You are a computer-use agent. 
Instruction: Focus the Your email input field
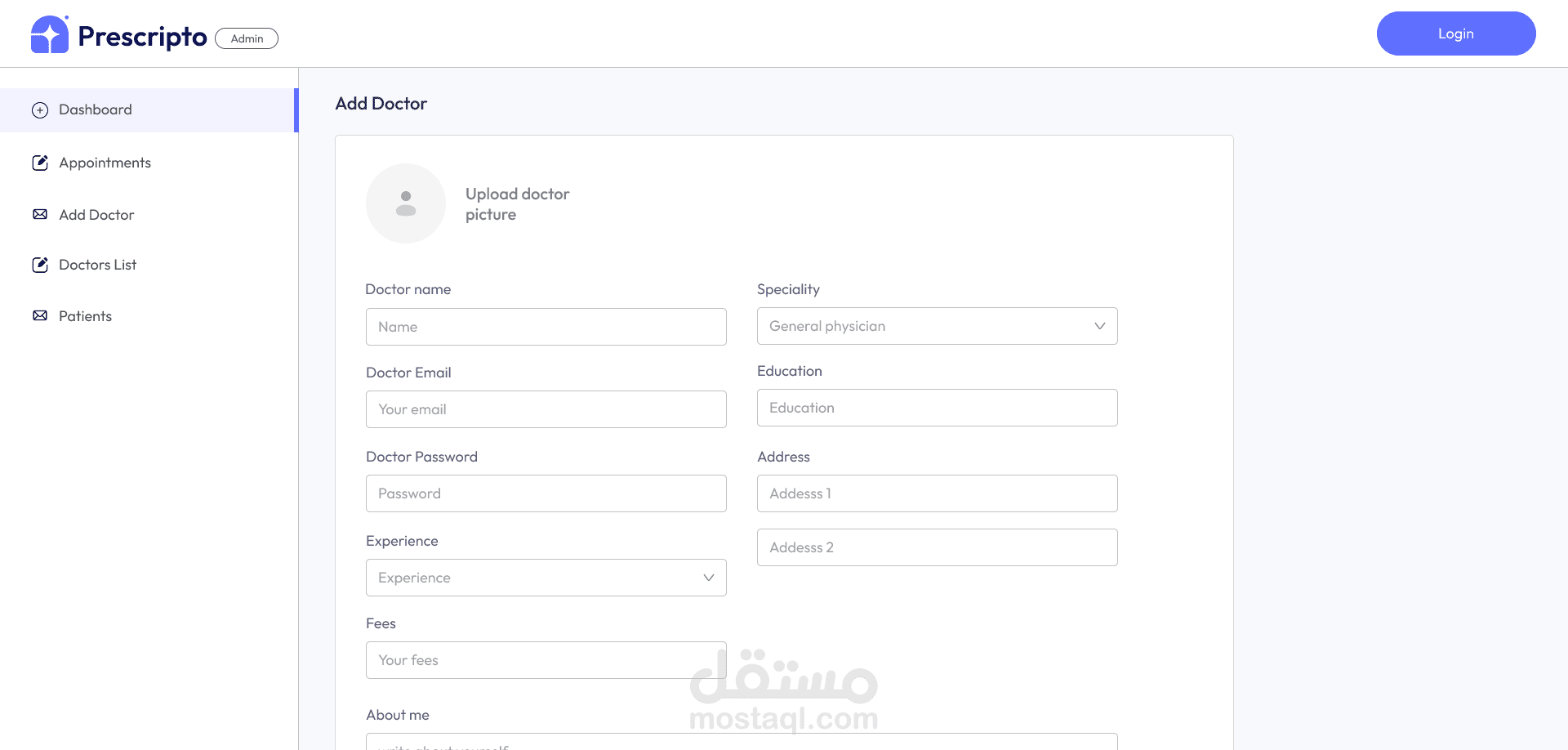pos(546,409)
